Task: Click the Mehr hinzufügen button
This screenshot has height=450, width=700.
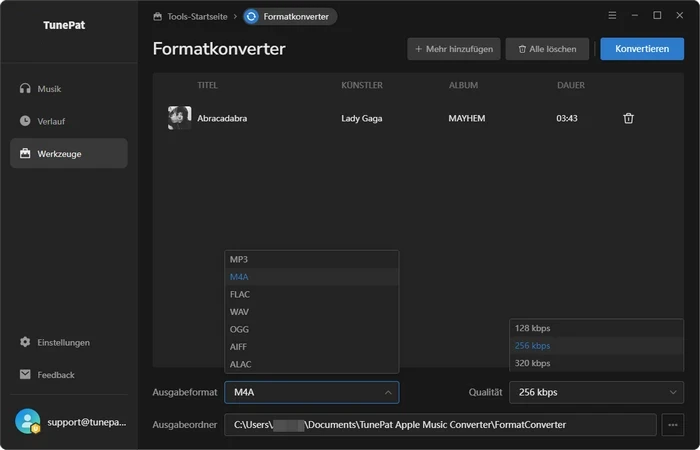Action: pyautogui.click(x=454, y=49)
